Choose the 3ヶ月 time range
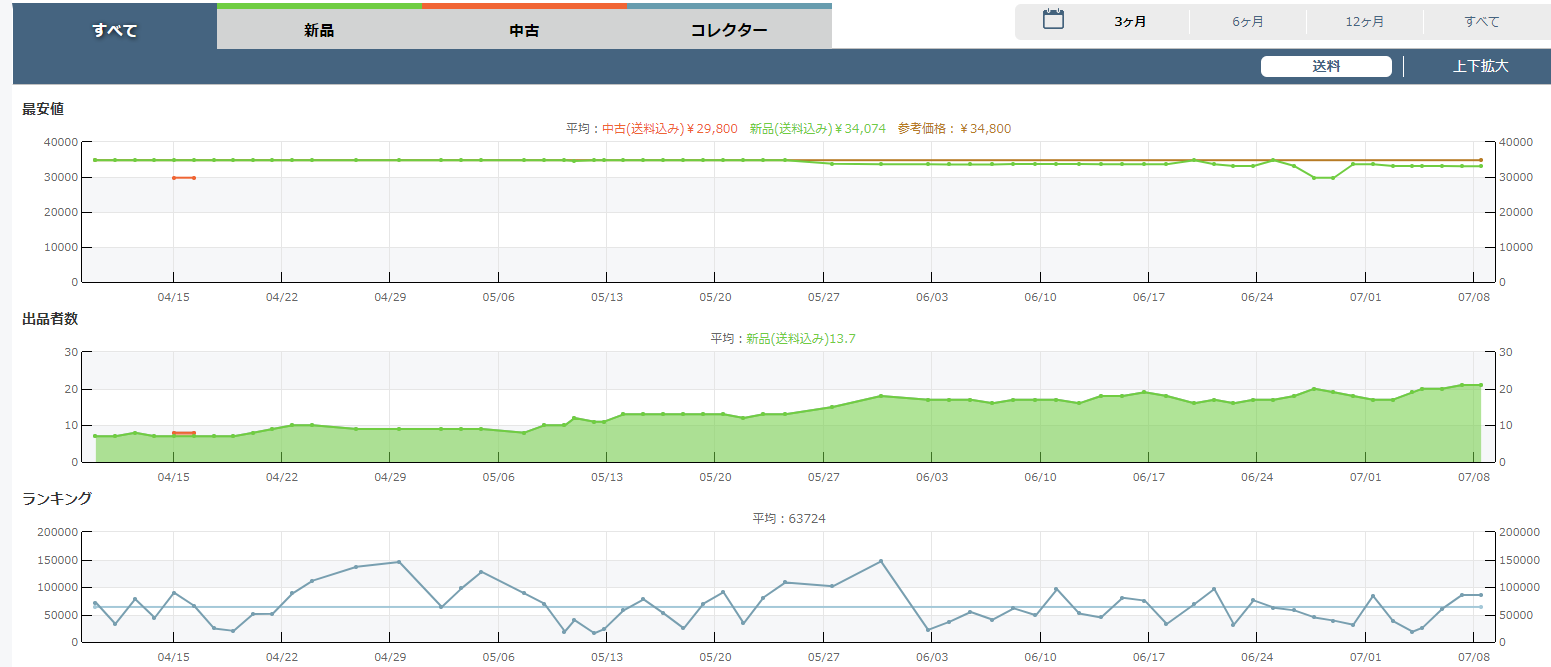 tap(1130, 22)
